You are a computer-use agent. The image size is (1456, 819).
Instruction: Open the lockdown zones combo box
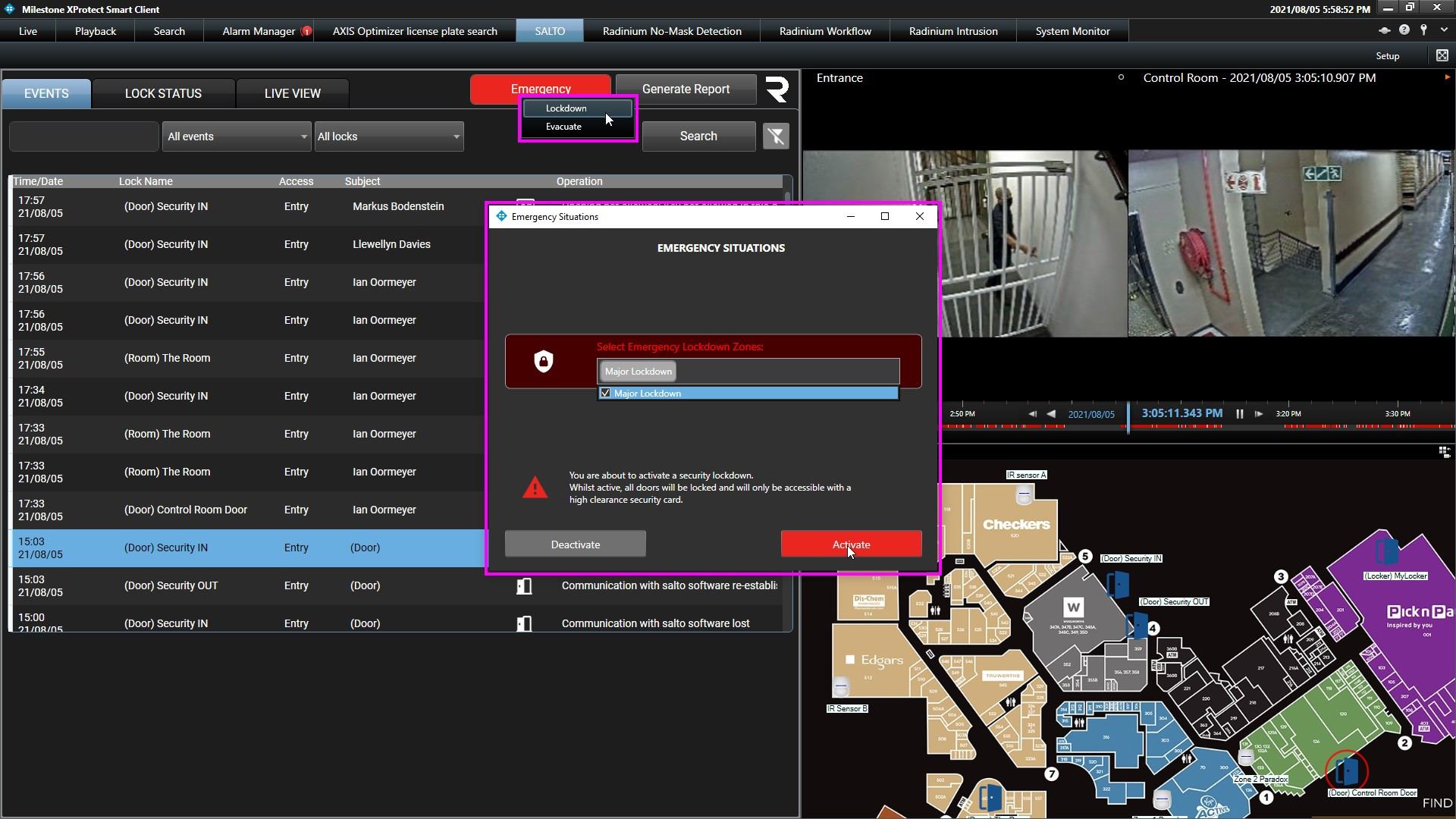click(748, 372)
